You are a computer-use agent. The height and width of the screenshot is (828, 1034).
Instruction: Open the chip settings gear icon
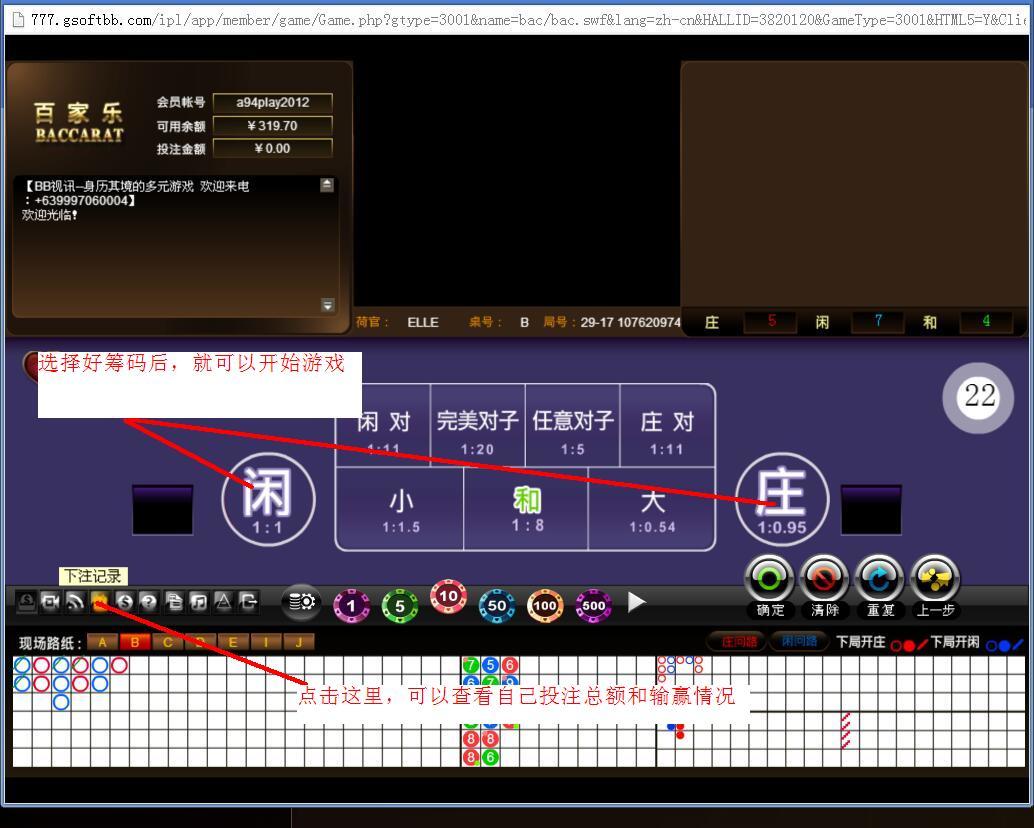[x=301, y=602]
